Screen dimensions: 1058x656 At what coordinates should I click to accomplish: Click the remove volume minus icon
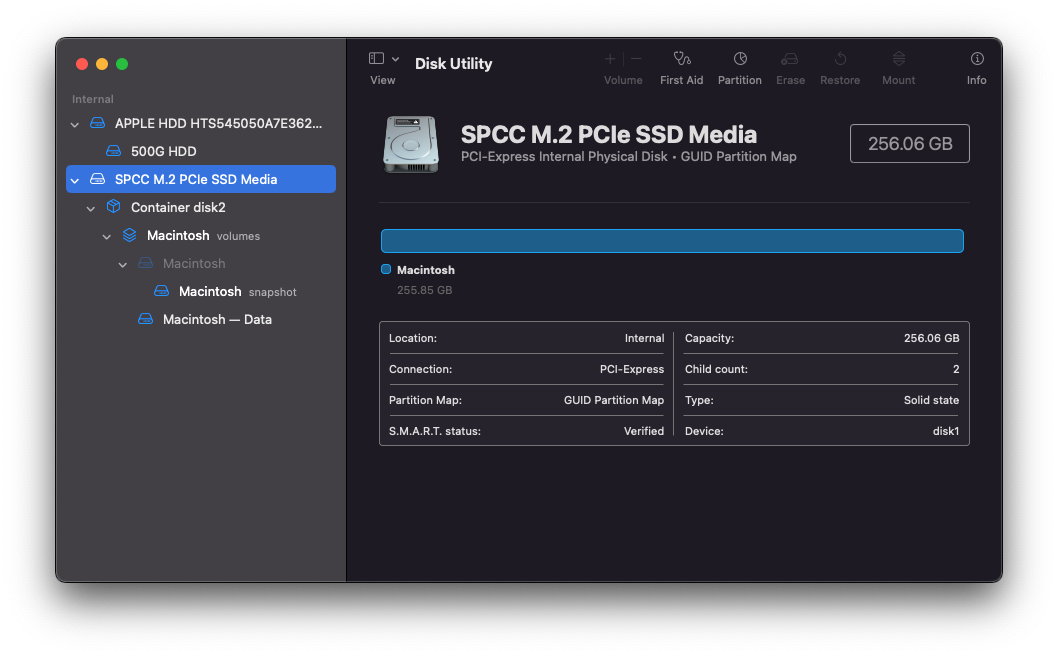click(637, 59)
